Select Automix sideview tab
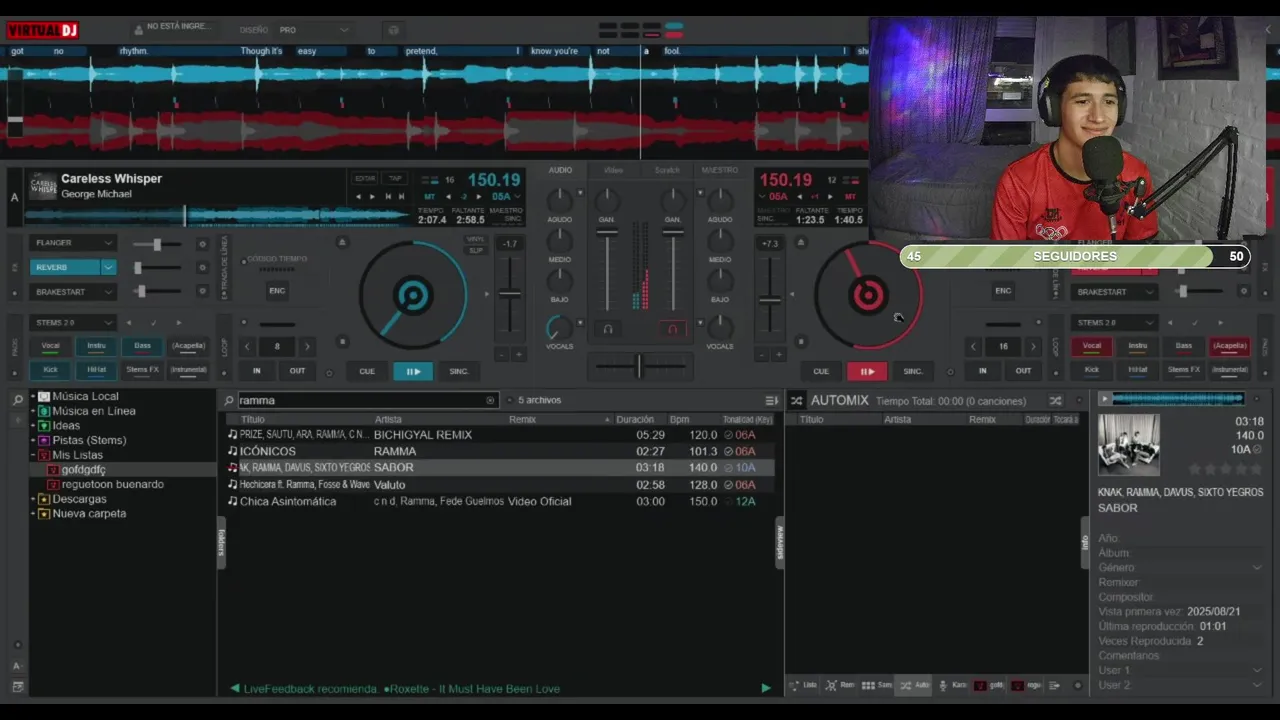1280x720 pixels. click(914, 685)
